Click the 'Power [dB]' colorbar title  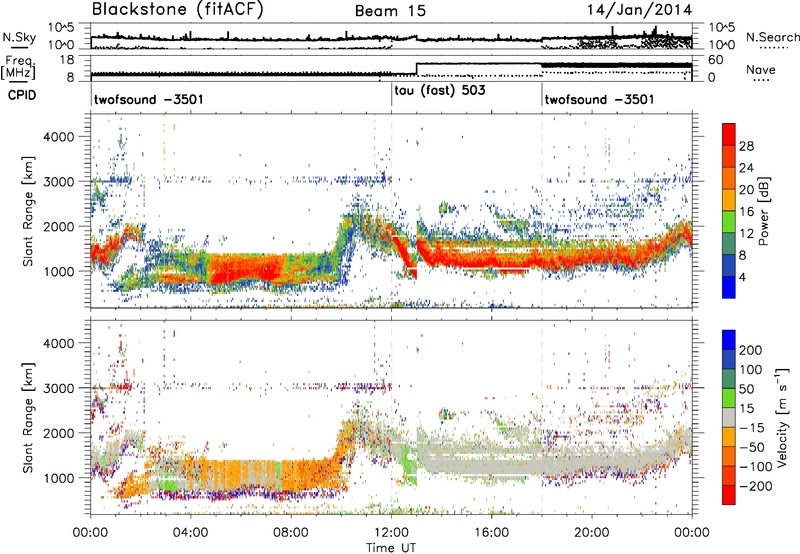(x=763, y=211)
